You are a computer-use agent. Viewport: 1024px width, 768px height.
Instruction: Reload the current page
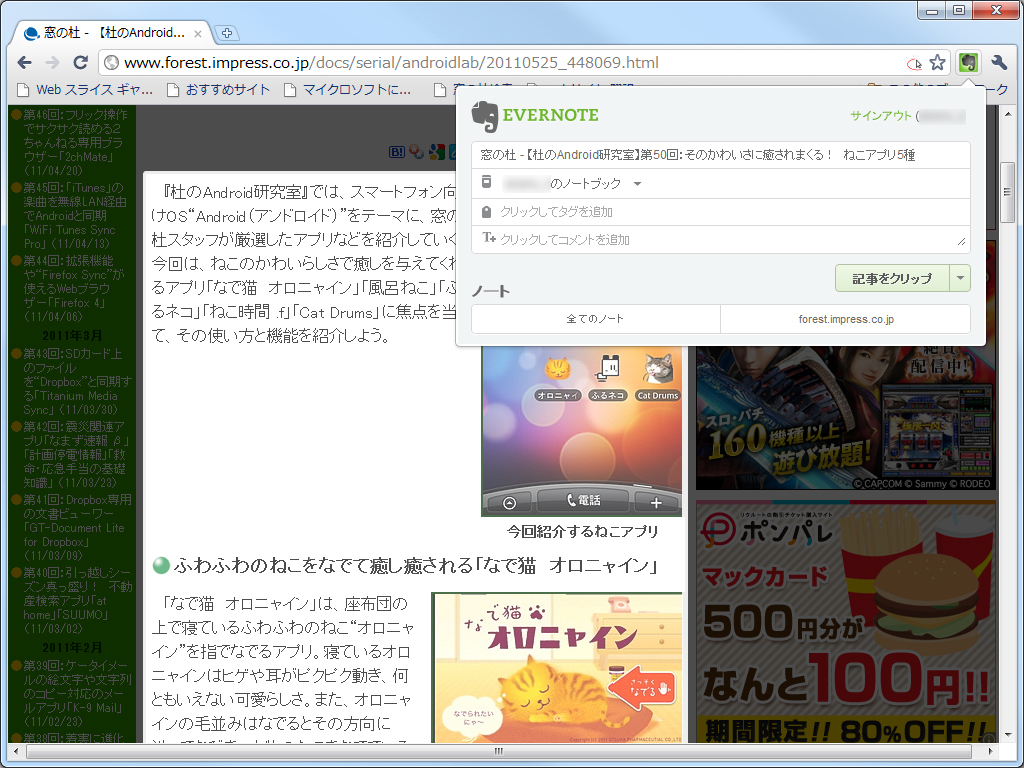(x=80, y=61)
